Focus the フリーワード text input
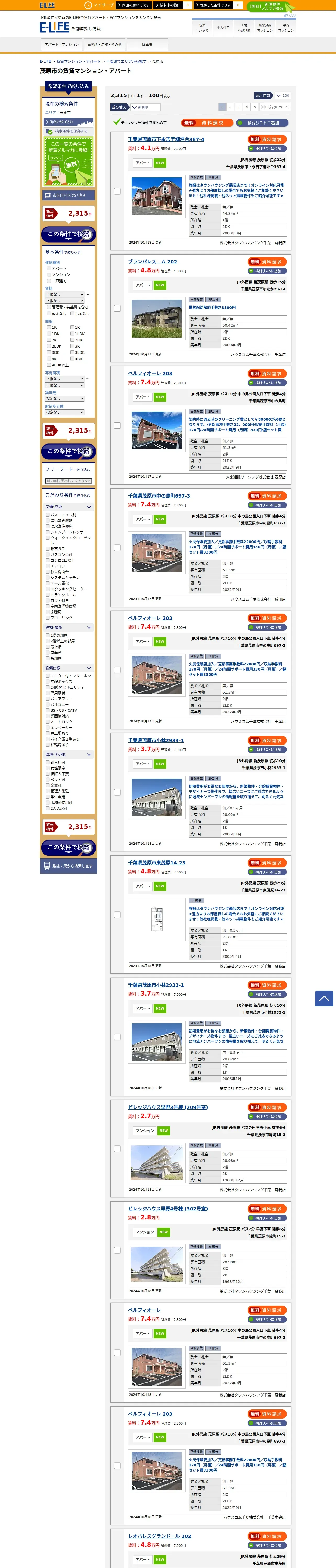This screenshot has height=1568, width=336. coord(68,481)
